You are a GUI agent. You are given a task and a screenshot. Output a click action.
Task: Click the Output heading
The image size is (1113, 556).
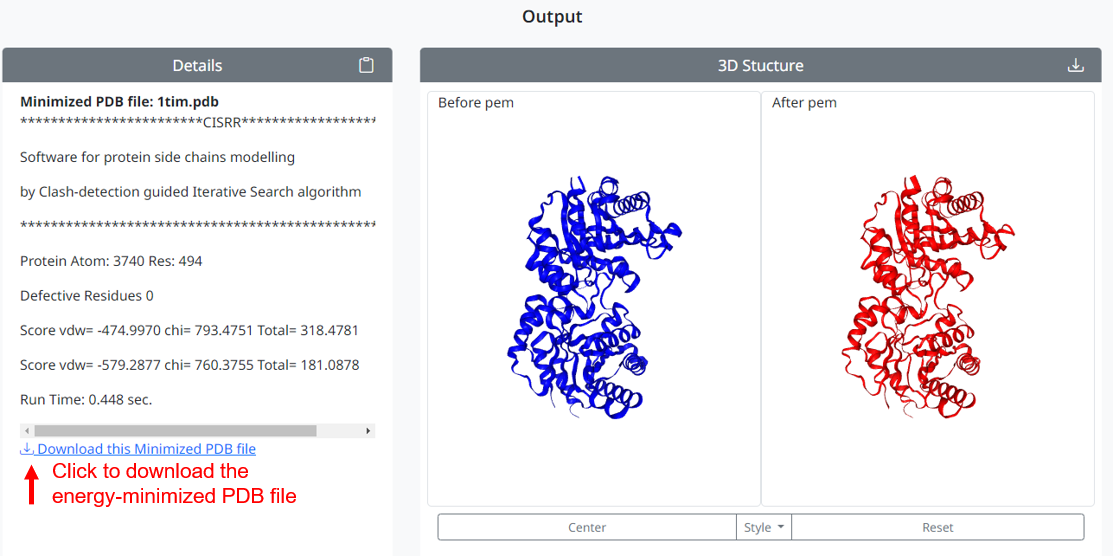point(552,17)
